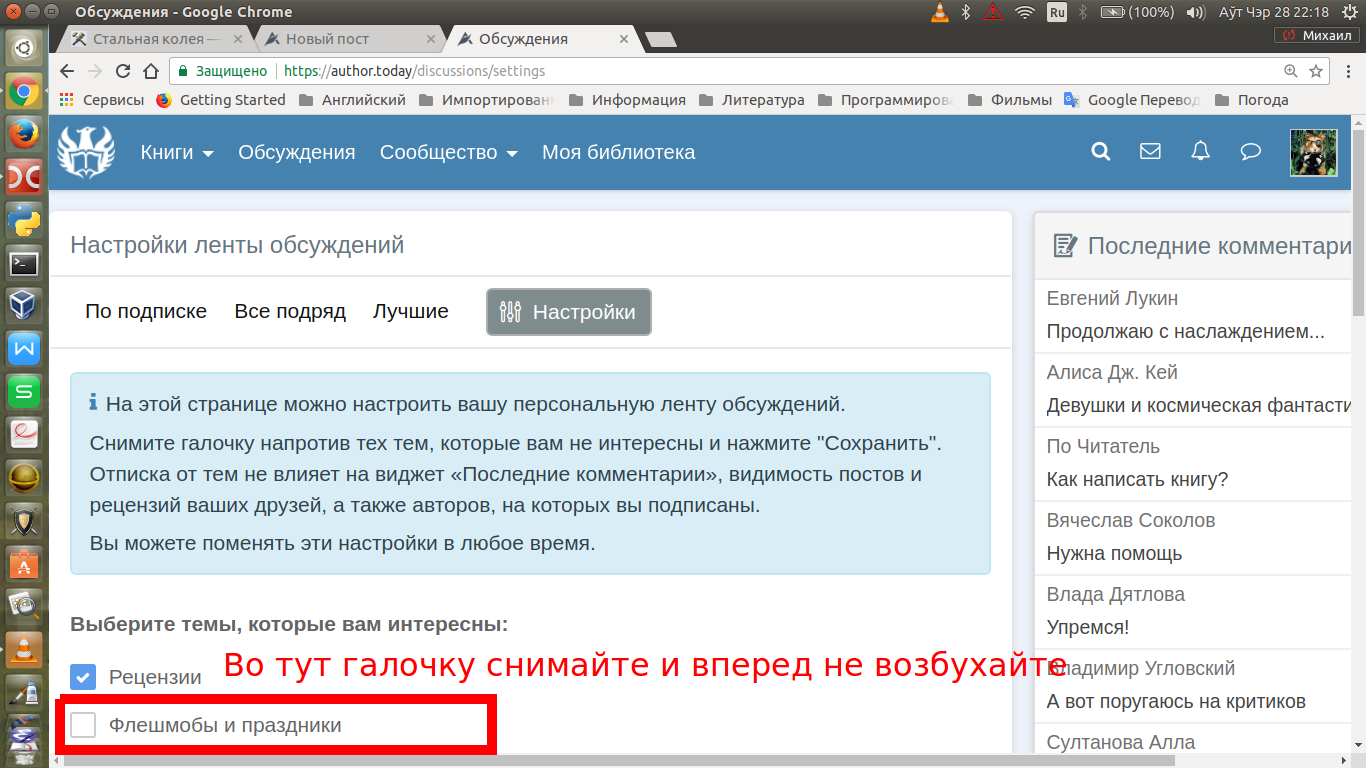Image resolution: width=1366 pixels, height=768 pixels.
Task: Switch to the Лучшие tab
Action: click(x=410, y=311)
